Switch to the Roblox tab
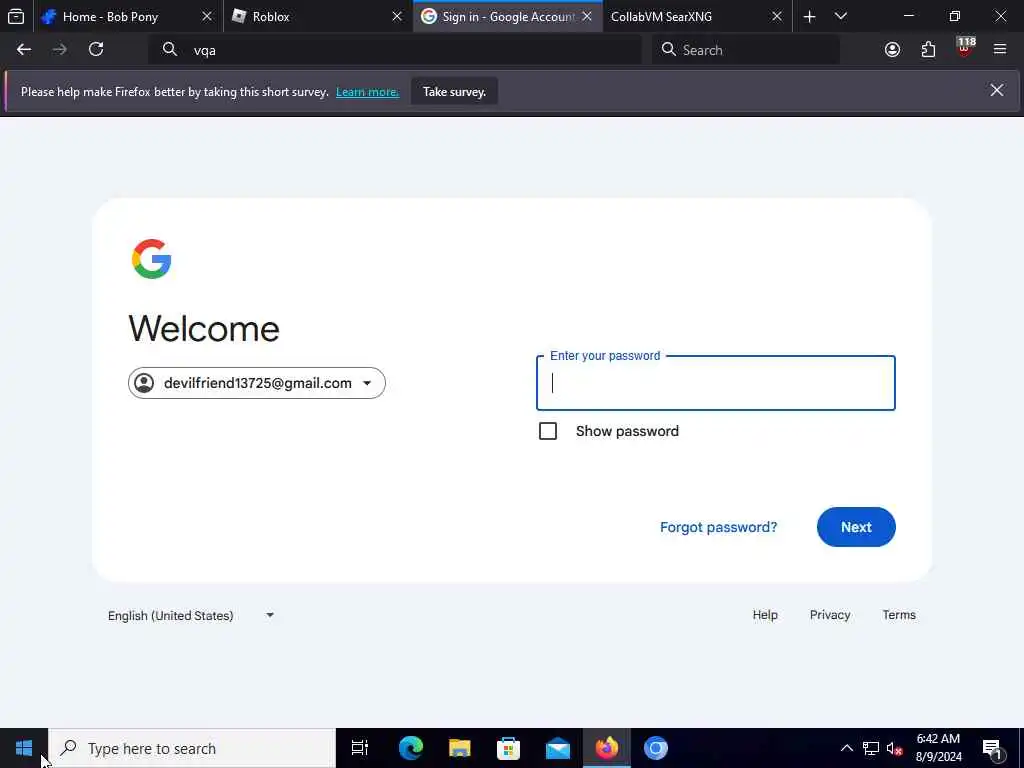 point(318,16)
